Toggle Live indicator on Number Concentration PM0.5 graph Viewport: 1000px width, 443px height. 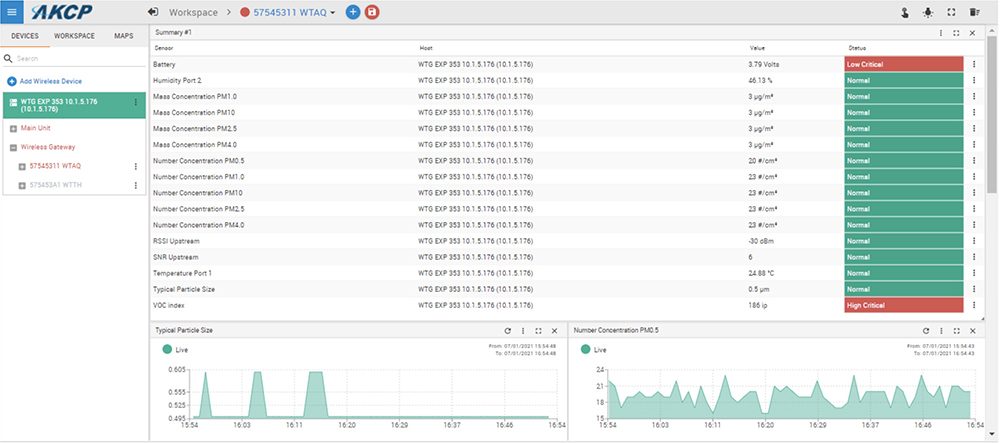click(x=584, y=350)
